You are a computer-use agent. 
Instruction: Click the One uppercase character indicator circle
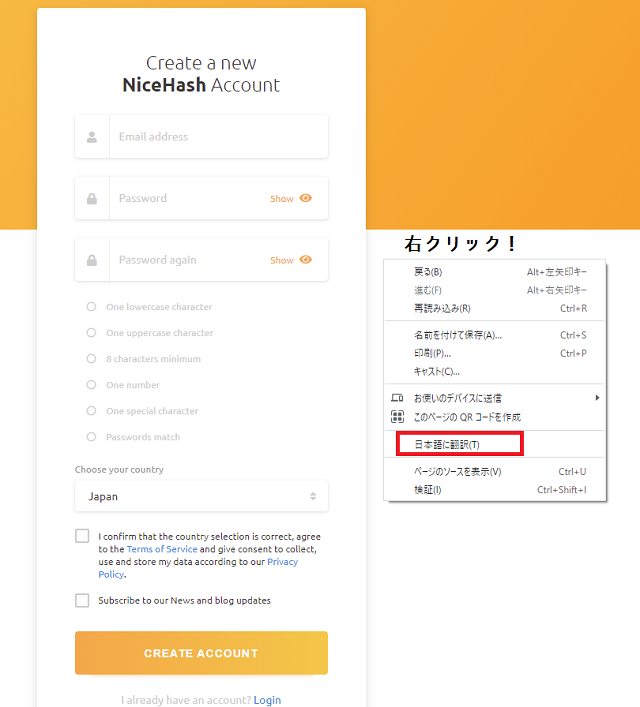(x=92, y=333)
